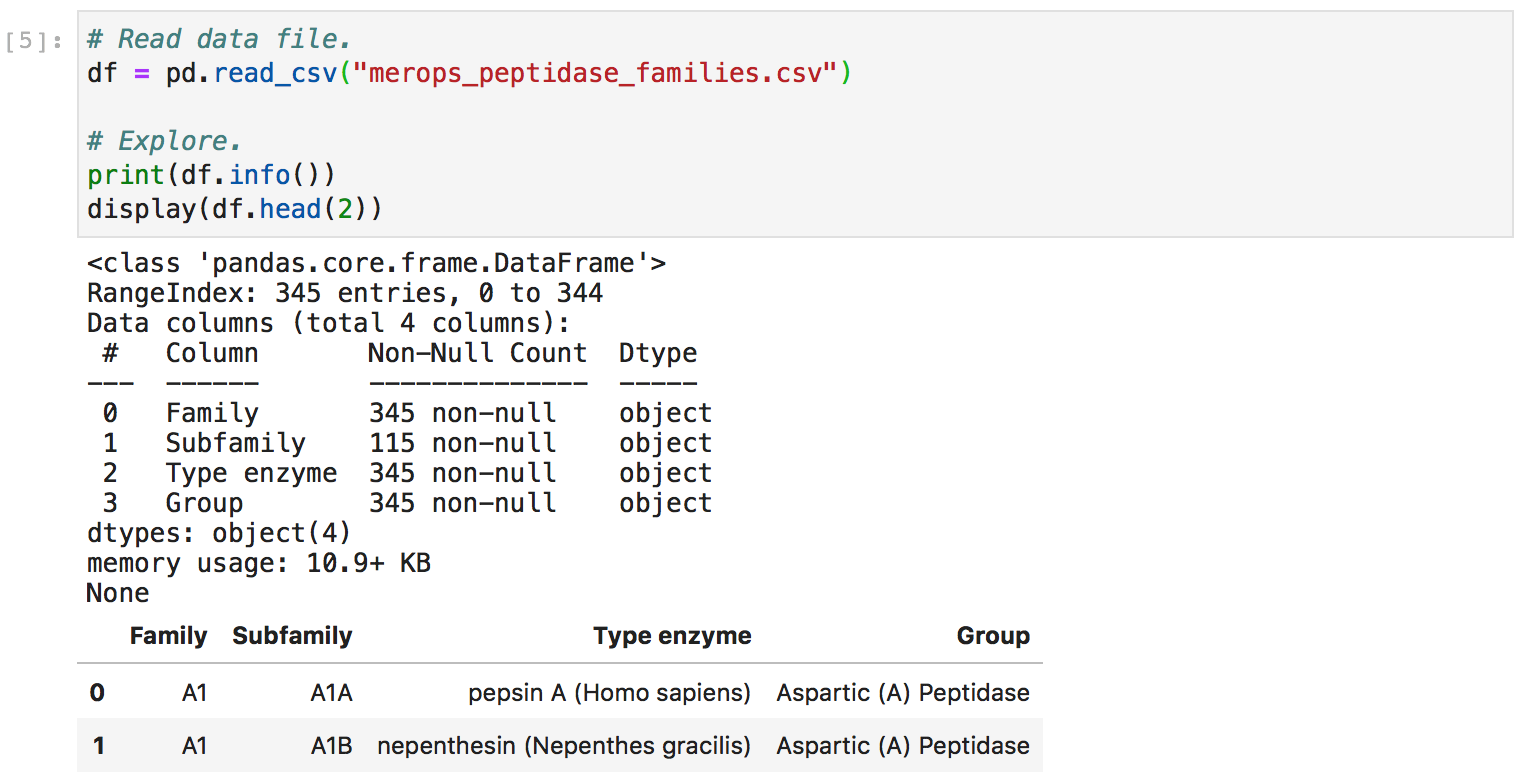The height and width of the screenshot is (784, 1522).
Task: Click the read_csv function name in code
Action: (x=275, y=74)
